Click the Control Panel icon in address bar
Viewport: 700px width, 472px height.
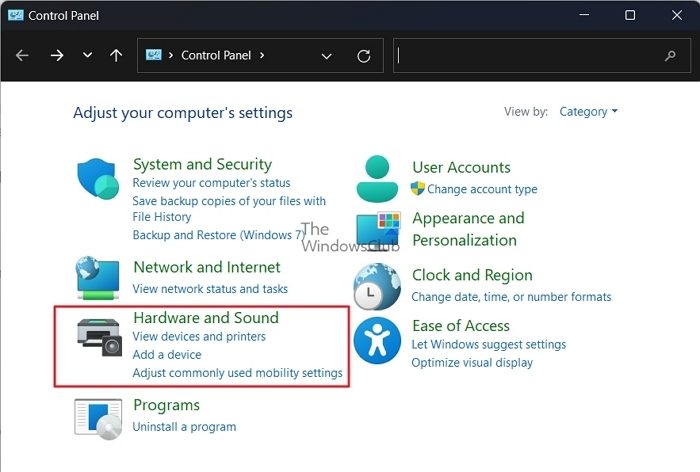[x=154, y=55]
